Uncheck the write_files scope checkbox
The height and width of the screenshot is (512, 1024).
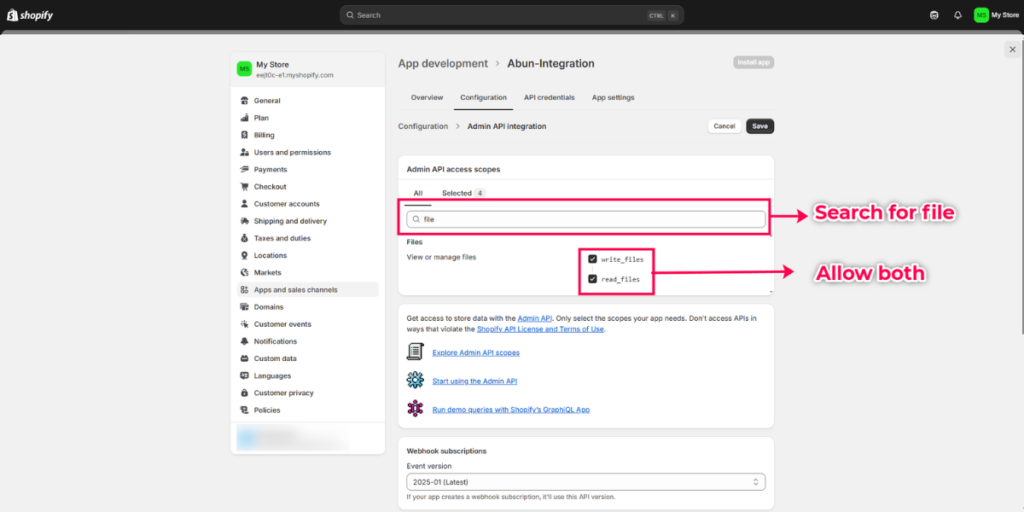click(593, 259)
